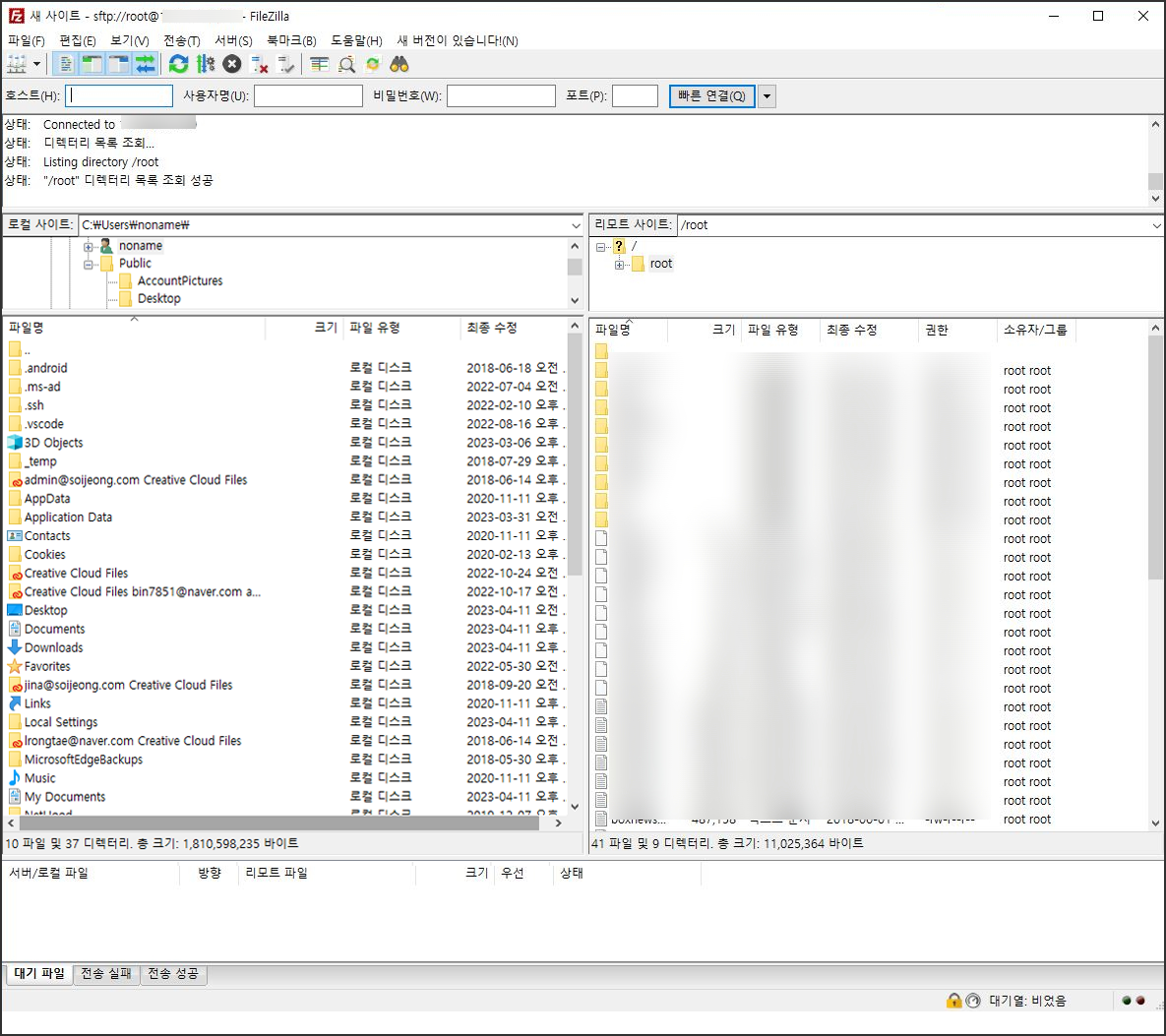Toggle local directory tree view
Screen dimensions: 1166x1036
pyautogui.click(x=92, y=64)
